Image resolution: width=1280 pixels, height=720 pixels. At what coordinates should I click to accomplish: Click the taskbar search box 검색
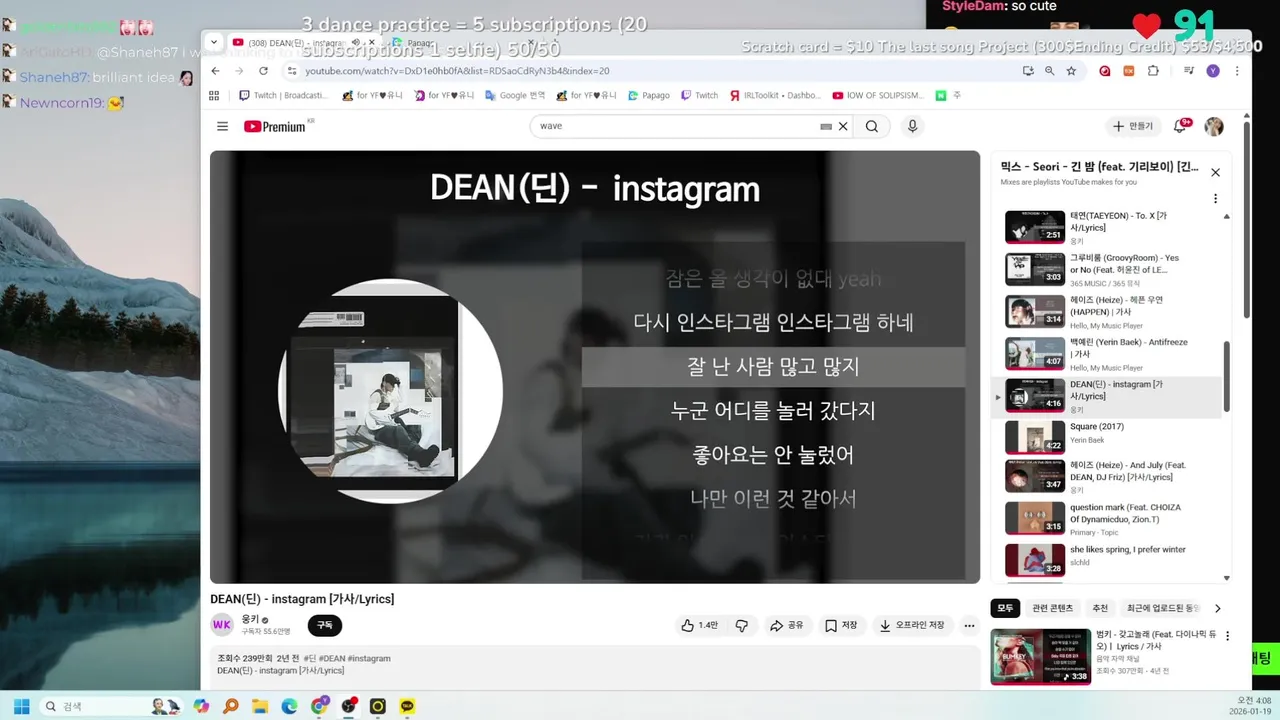(111, 706)
